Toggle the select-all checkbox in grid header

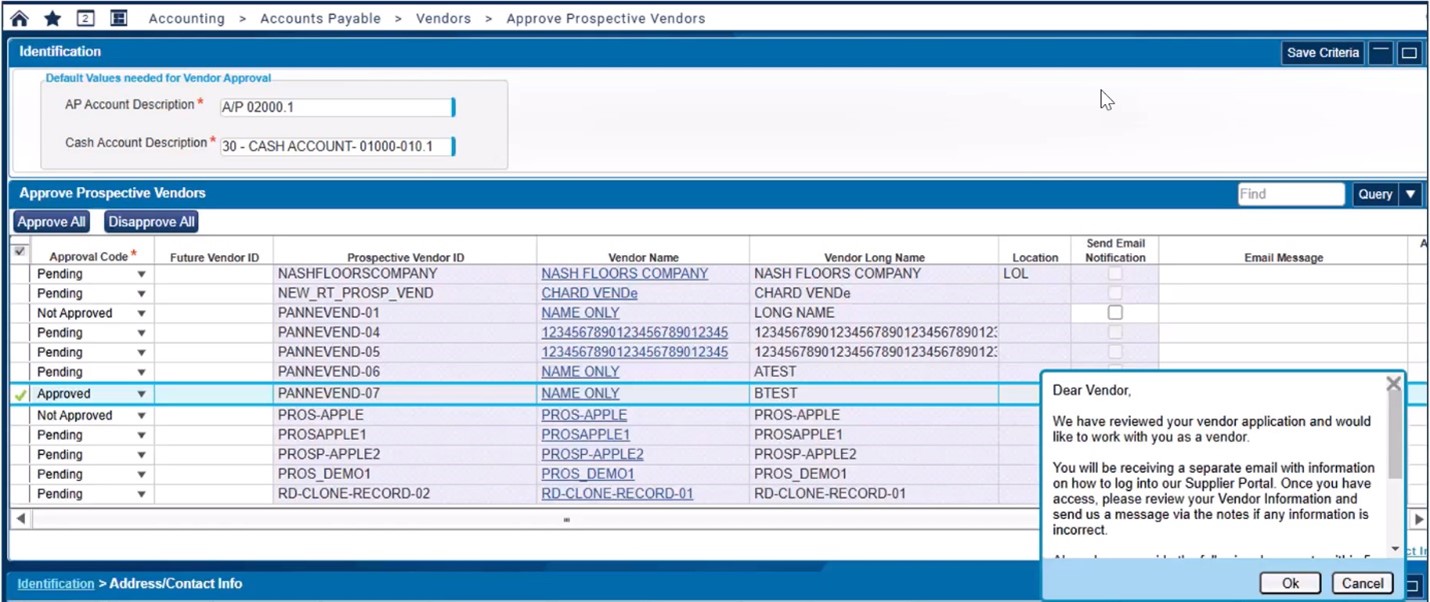tap(20, 251)
